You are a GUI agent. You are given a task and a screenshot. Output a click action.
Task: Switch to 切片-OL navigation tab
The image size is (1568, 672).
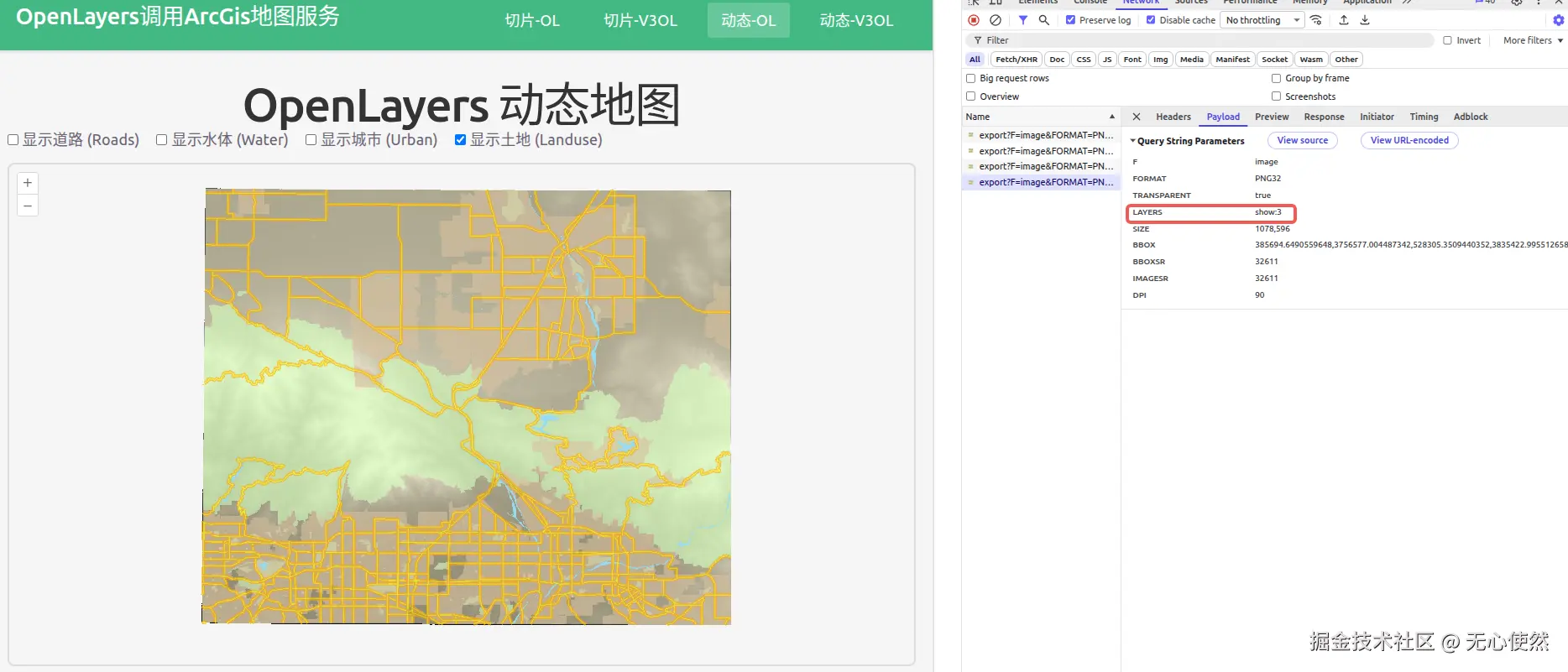[x=532, y=21]
